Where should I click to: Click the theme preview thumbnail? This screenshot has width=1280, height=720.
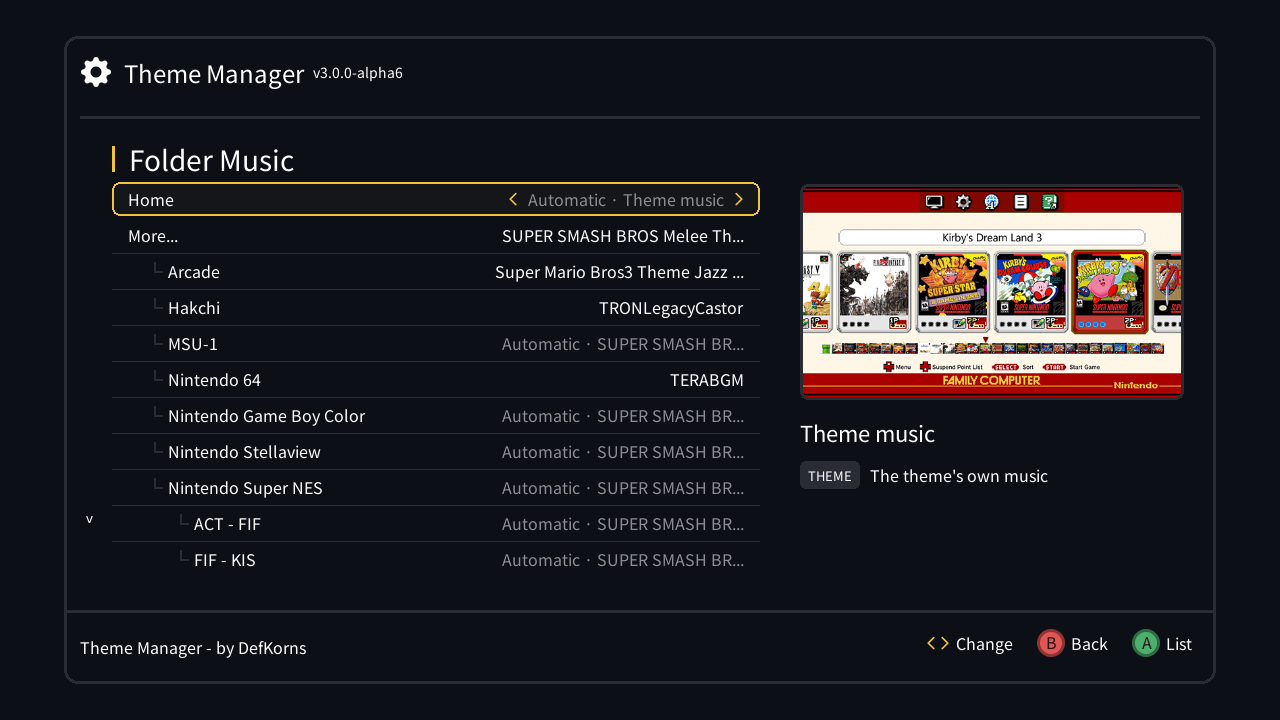tap(992, 292)
